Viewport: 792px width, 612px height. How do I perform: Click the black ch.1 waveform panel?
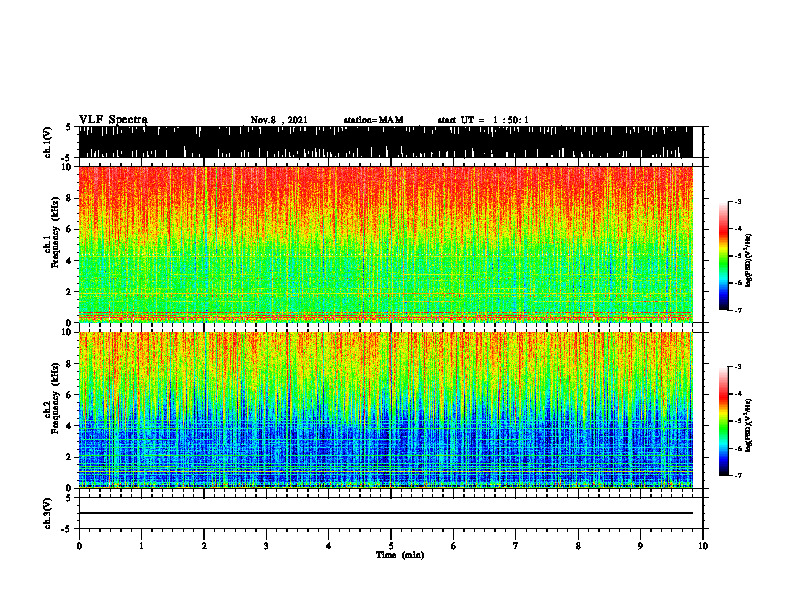click(x=386, y=142)
